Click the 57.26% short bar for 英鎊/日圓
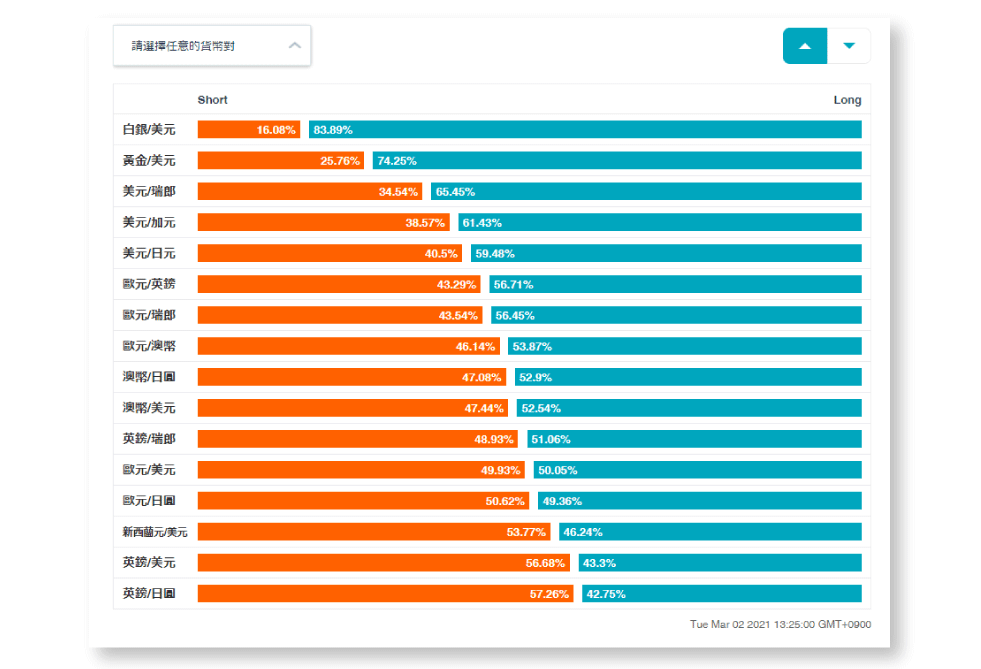 click(x=385, y=594)
